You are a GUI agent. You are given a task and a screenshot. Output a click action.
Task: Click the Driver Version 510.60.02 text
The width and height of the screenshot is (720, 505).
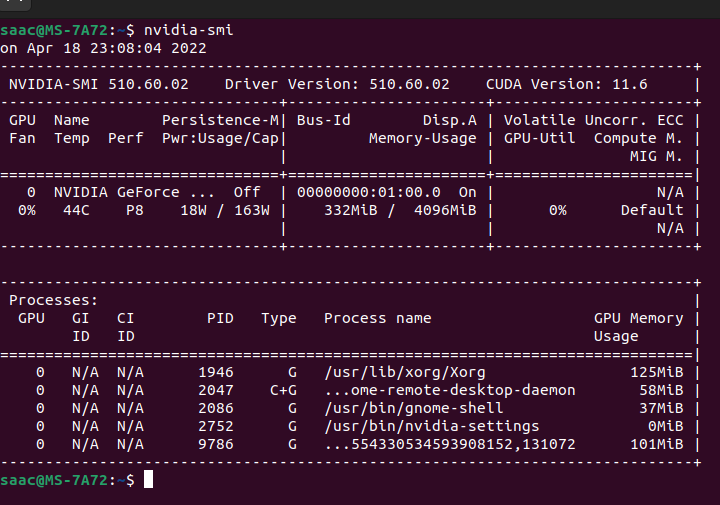tap(337, 84)
